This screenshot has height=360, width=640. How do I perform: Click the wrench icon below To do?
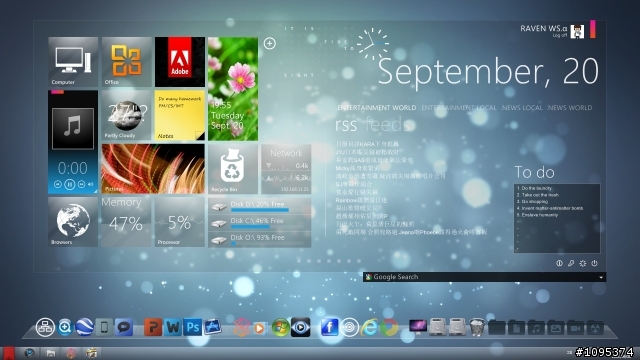tap(571, 263)
